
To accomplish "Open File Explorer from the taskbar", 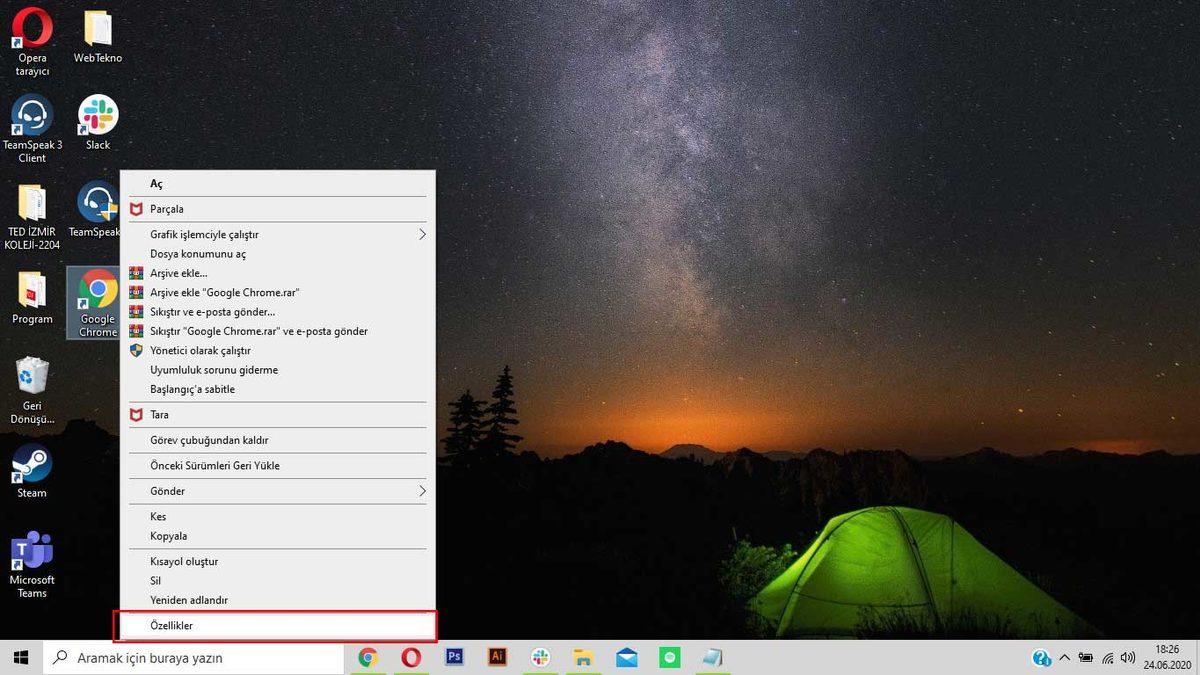I will (x=584, y=657).
